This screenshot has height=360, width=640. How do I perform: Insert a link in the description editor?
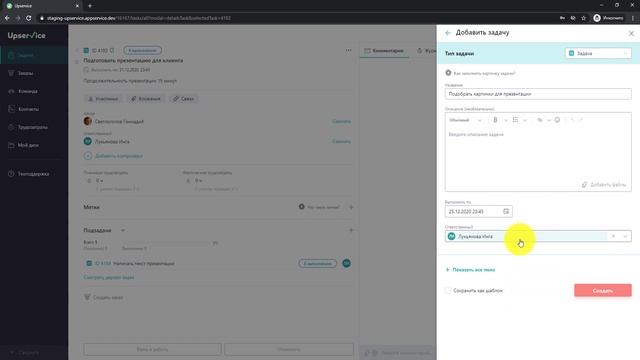tap(540, 120)
